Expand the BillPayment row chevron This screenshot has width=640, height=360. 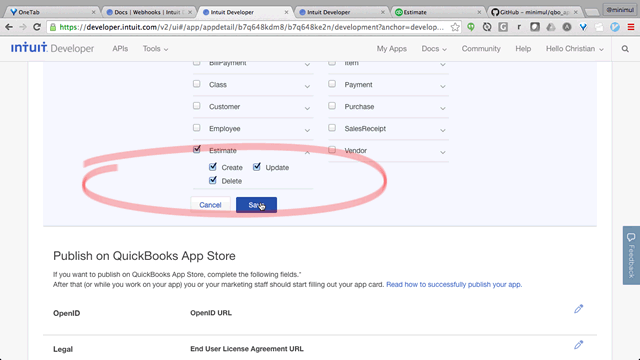pos(307,64)
